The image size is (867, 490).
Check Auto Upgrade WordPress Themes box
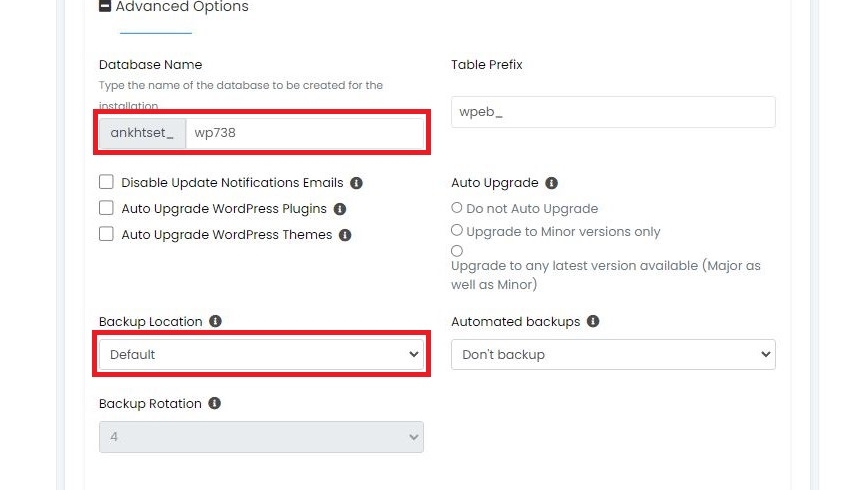106,234
